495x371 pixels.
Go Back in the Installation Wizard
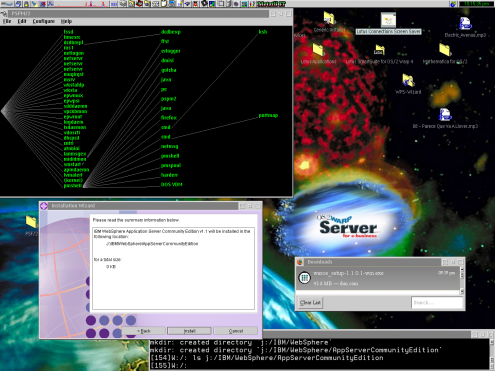click(143, 331)
